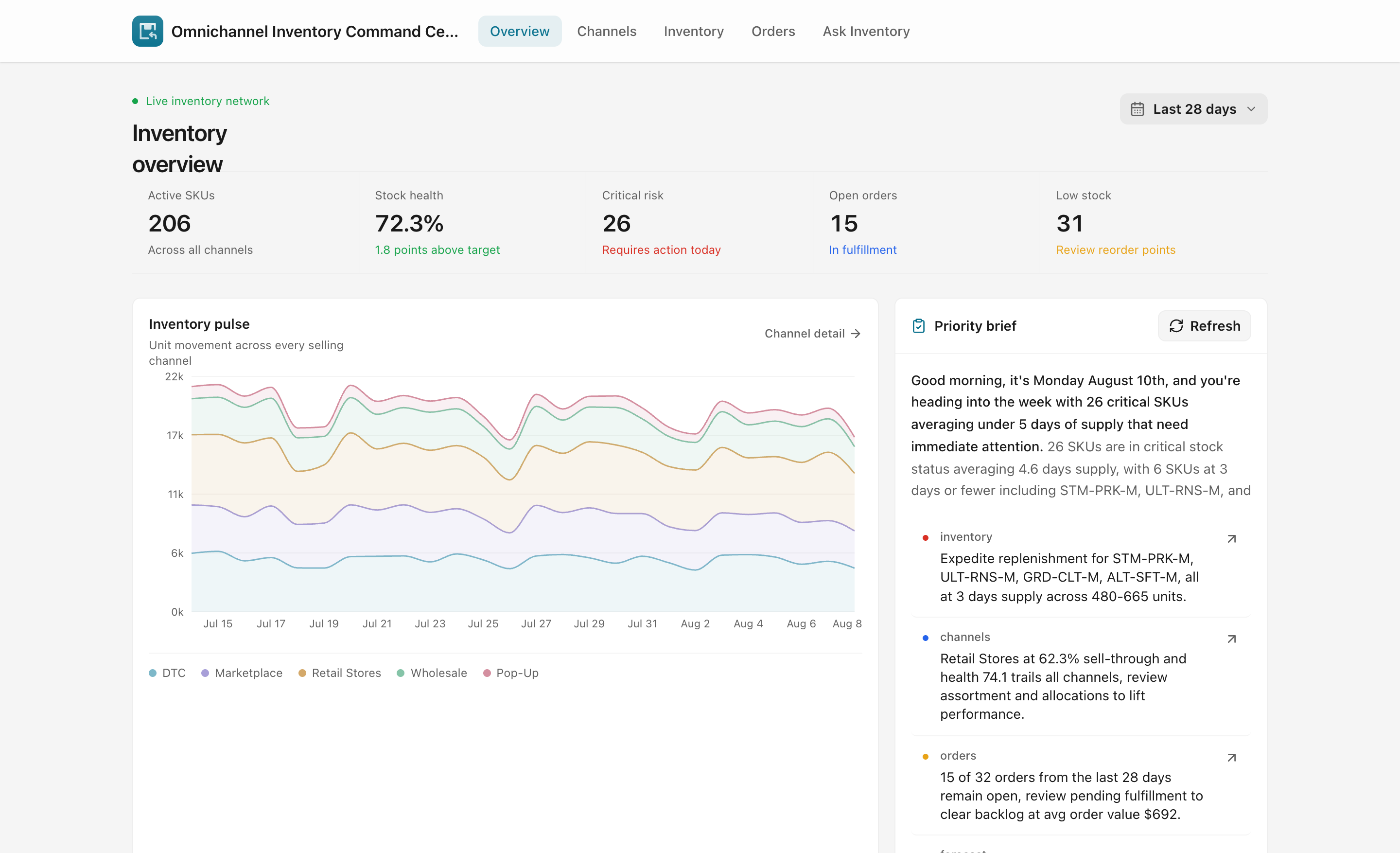Screen dimensions: 1400x853
Task: Click the arrow beside Channel detail
Action: point(856,334)
